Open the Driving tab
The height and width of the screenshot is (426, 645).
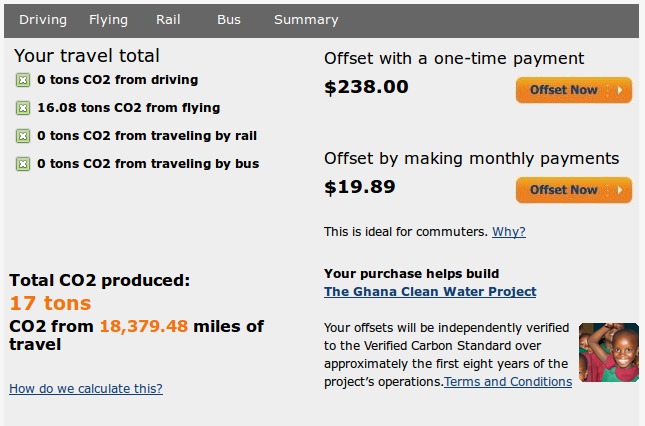[43, 19]
